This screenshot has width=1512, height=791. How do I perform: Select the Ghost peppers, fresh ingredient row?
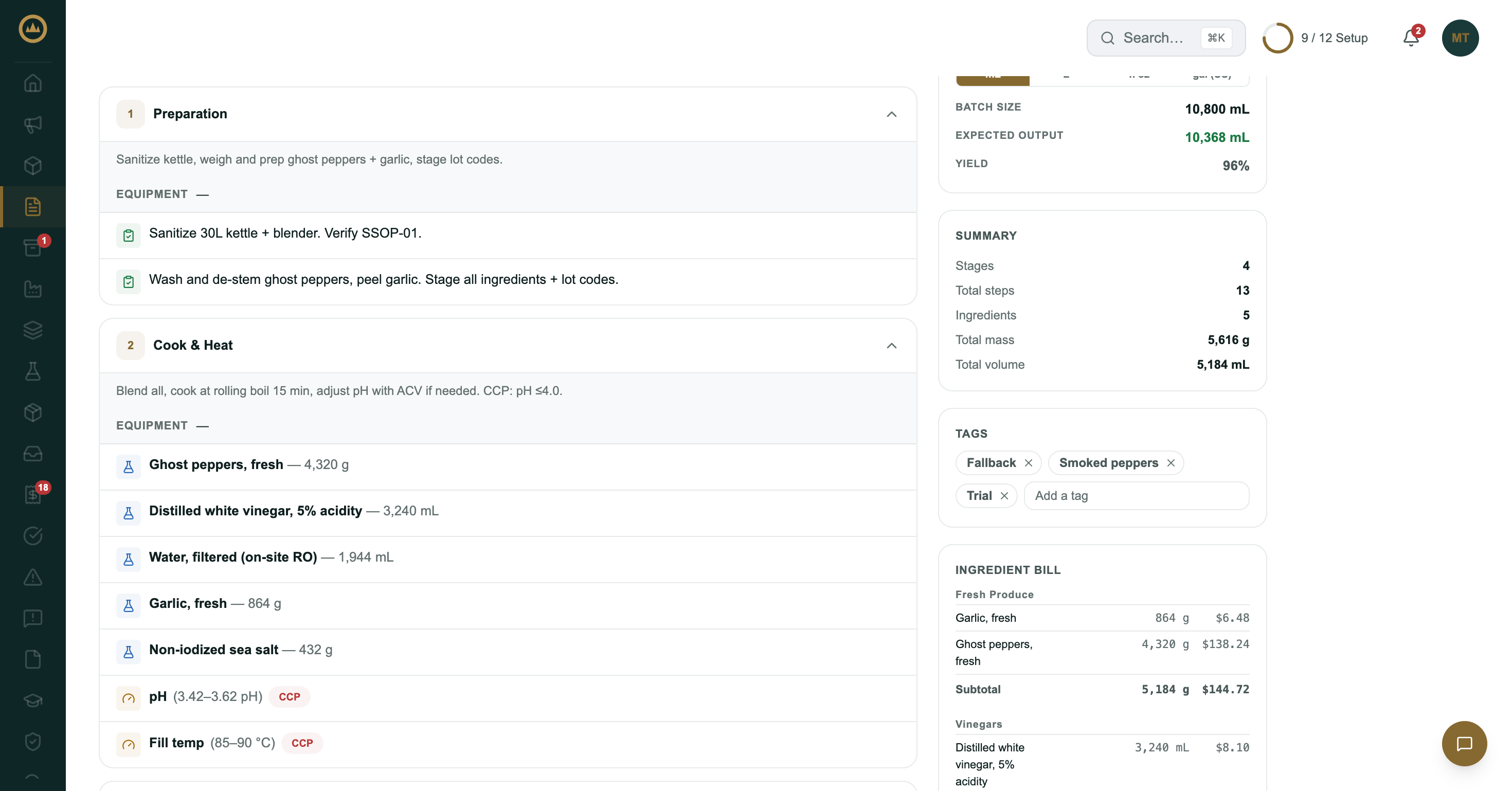(508, 466)
